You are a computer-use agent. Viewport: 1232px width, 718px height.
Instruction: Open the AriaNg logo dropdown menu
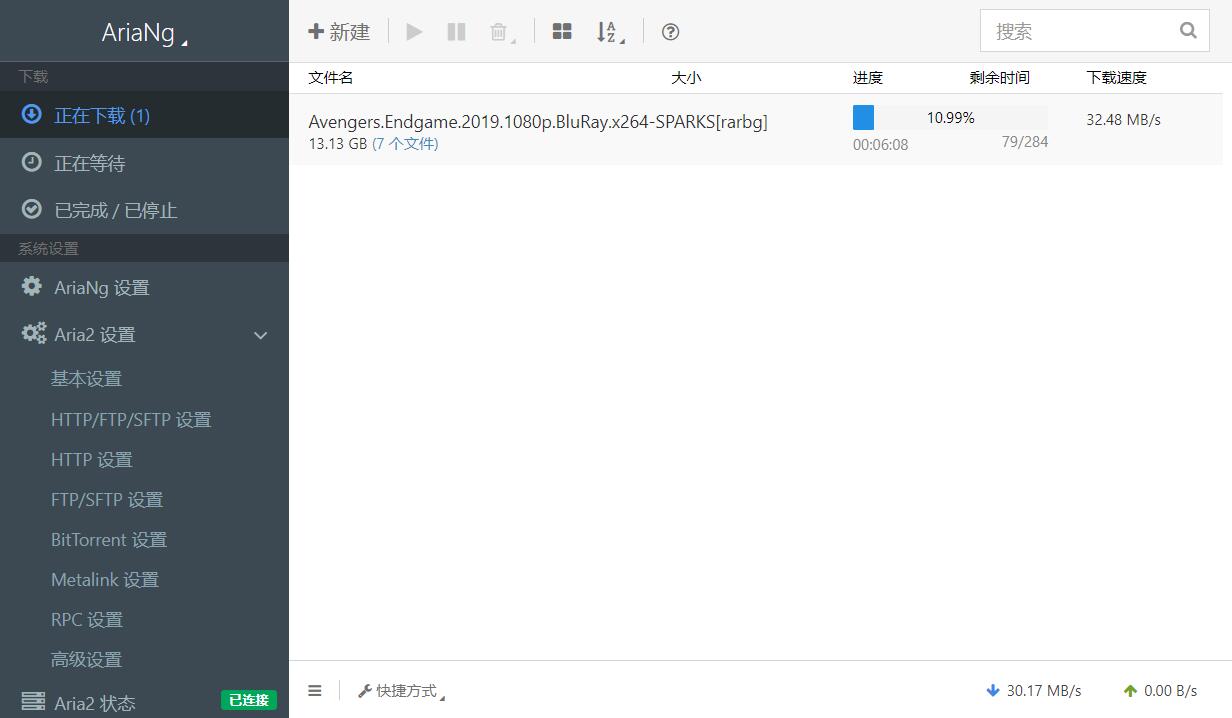[x=144, y=32]
